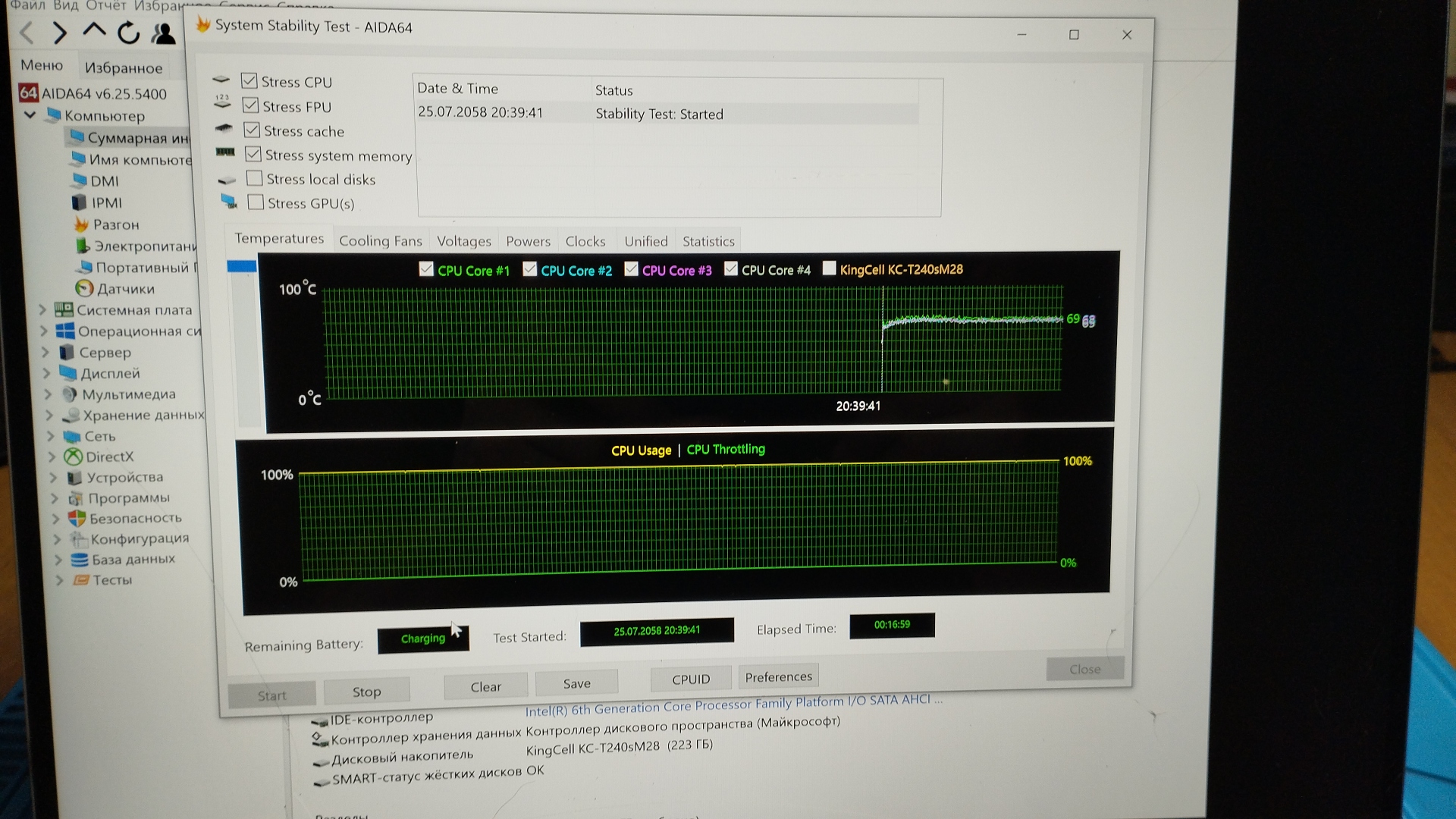Enable the Stress GPU(s) checkbox
Screen dimensions: 1456x819
click(x=256, y=202)
